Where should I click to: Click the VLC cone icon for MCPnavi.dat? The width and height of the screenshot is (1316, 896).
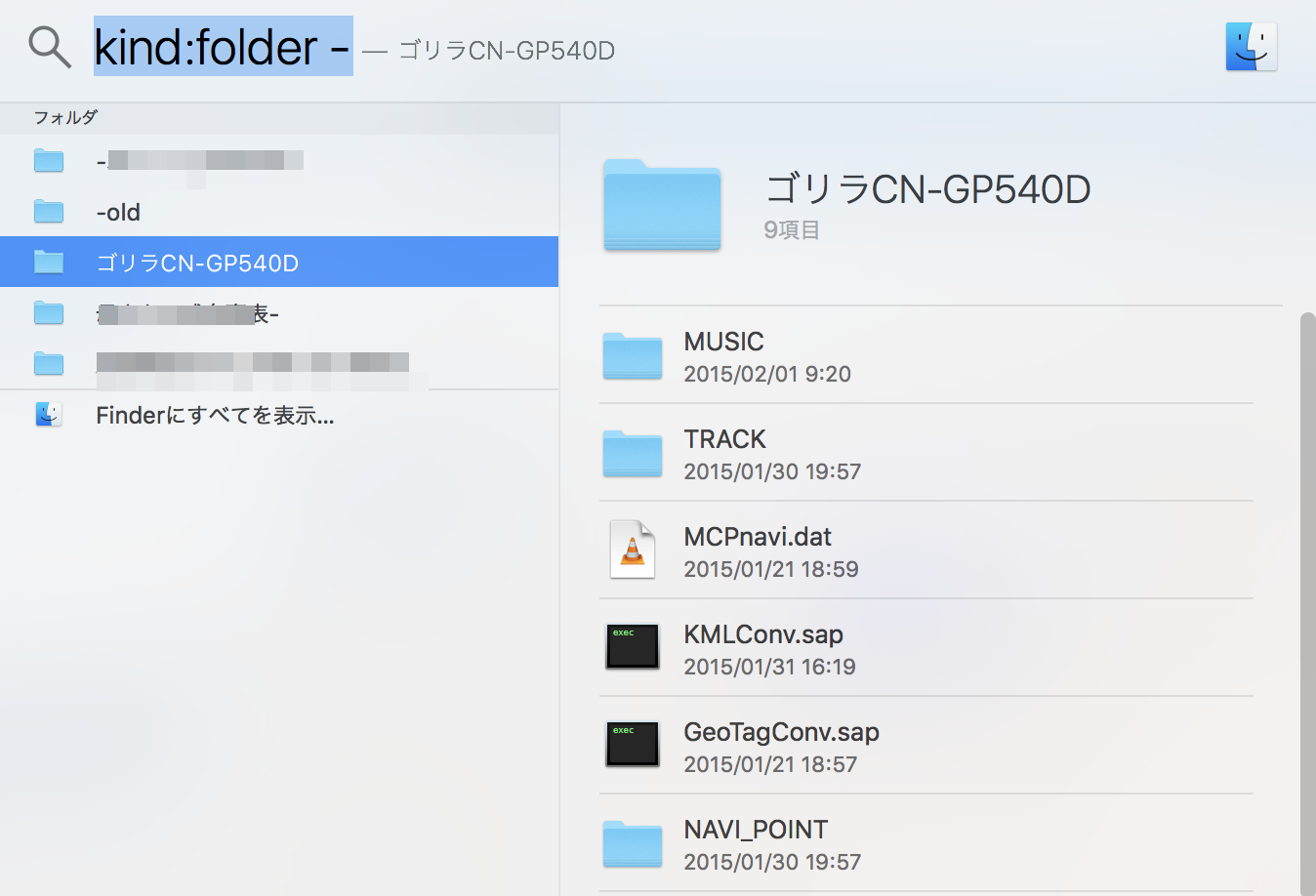coord(633,550)
